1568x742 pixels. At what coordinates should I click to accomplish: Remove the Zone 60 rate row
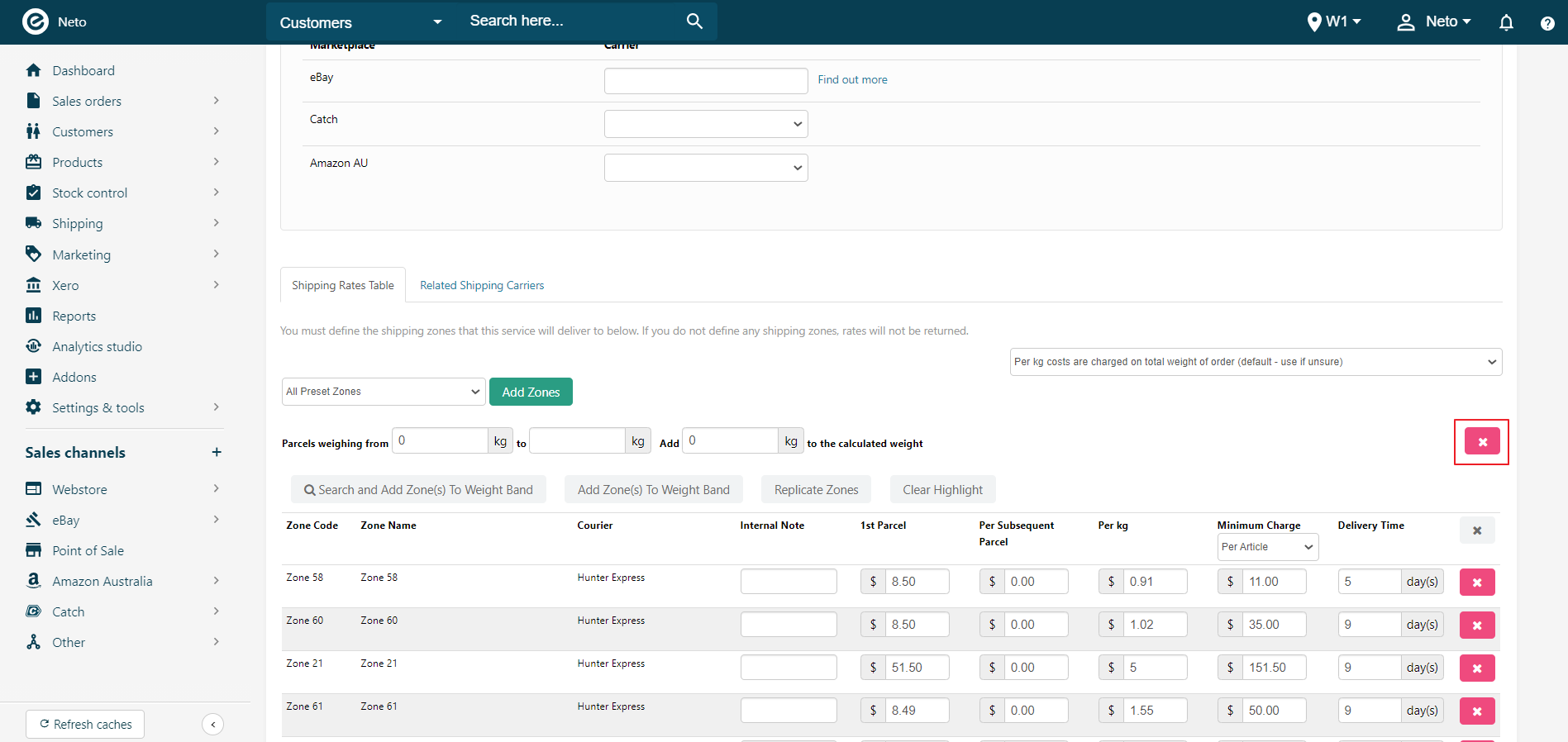point(1477,625)
